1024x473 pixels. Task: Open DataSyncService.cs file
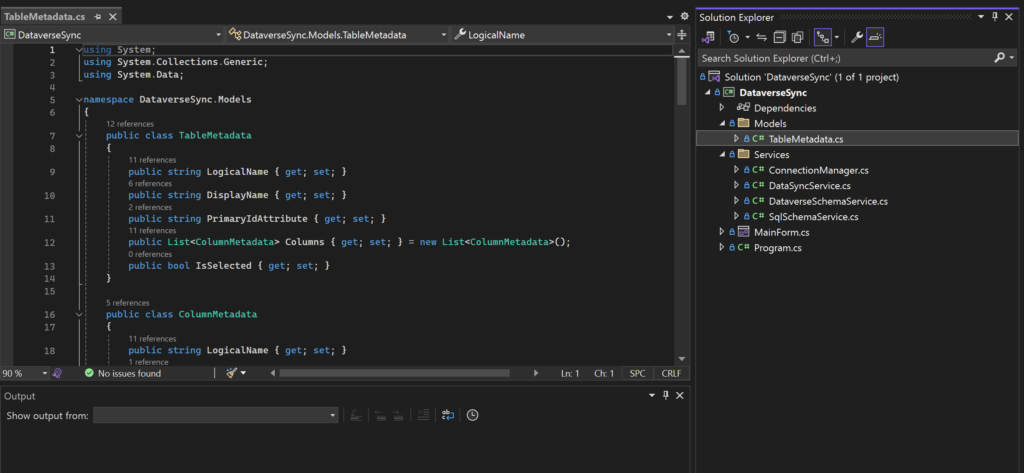[809, 186]
